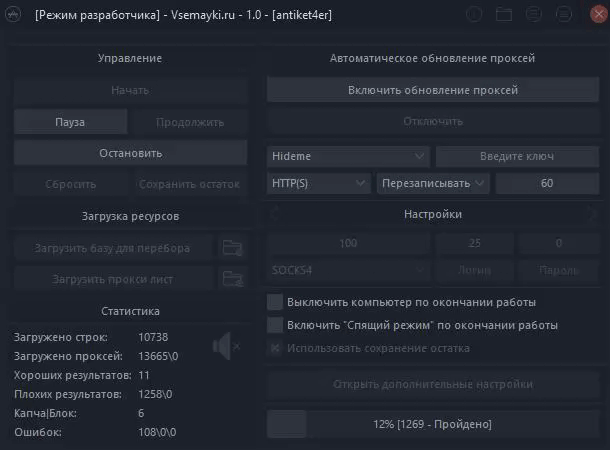This screenshot has height=450, width=610.
Task: Click the Сбросить button
Action: pos(70,184)
